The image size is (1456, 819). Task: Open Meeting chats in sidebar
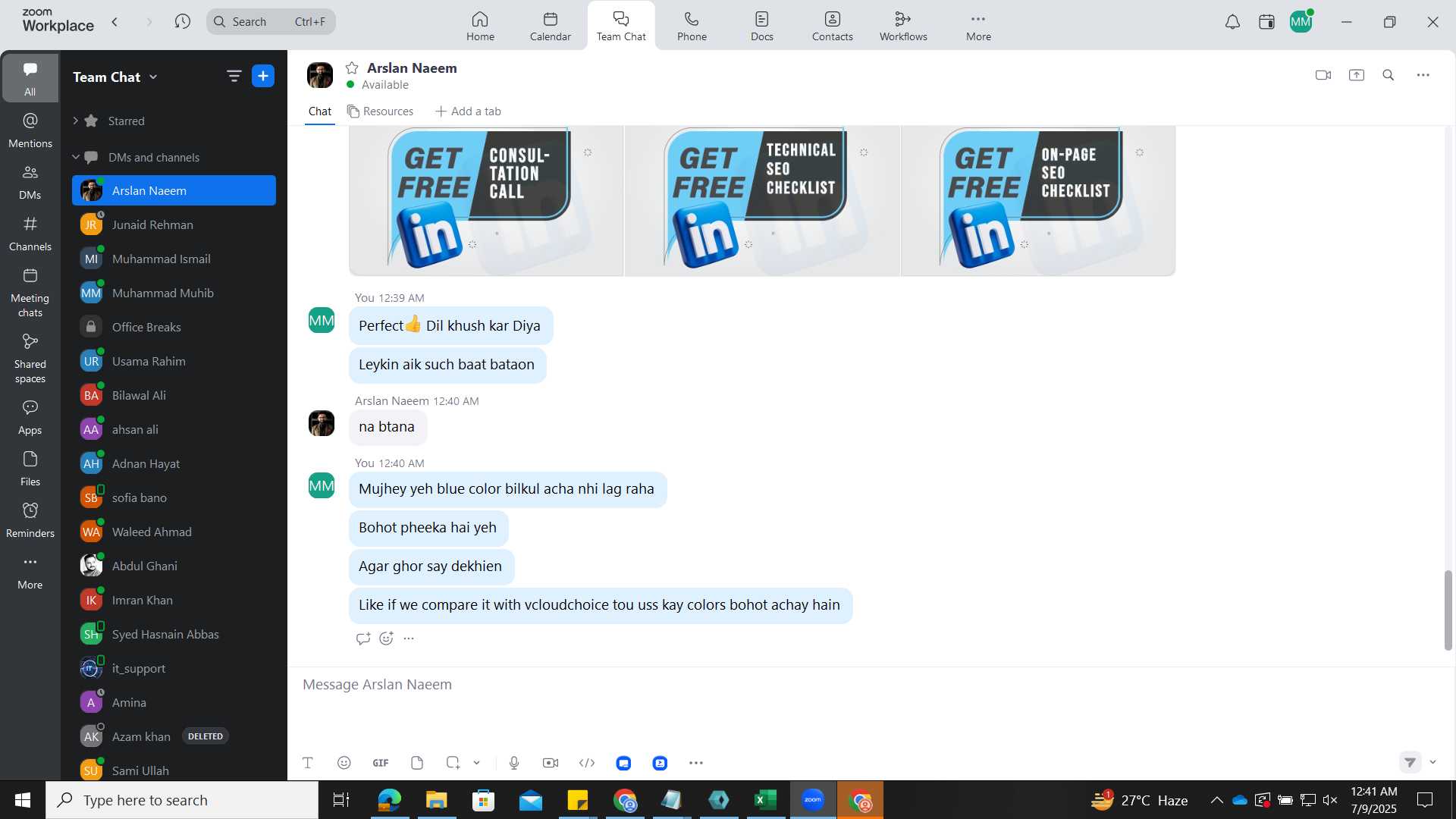30,293
